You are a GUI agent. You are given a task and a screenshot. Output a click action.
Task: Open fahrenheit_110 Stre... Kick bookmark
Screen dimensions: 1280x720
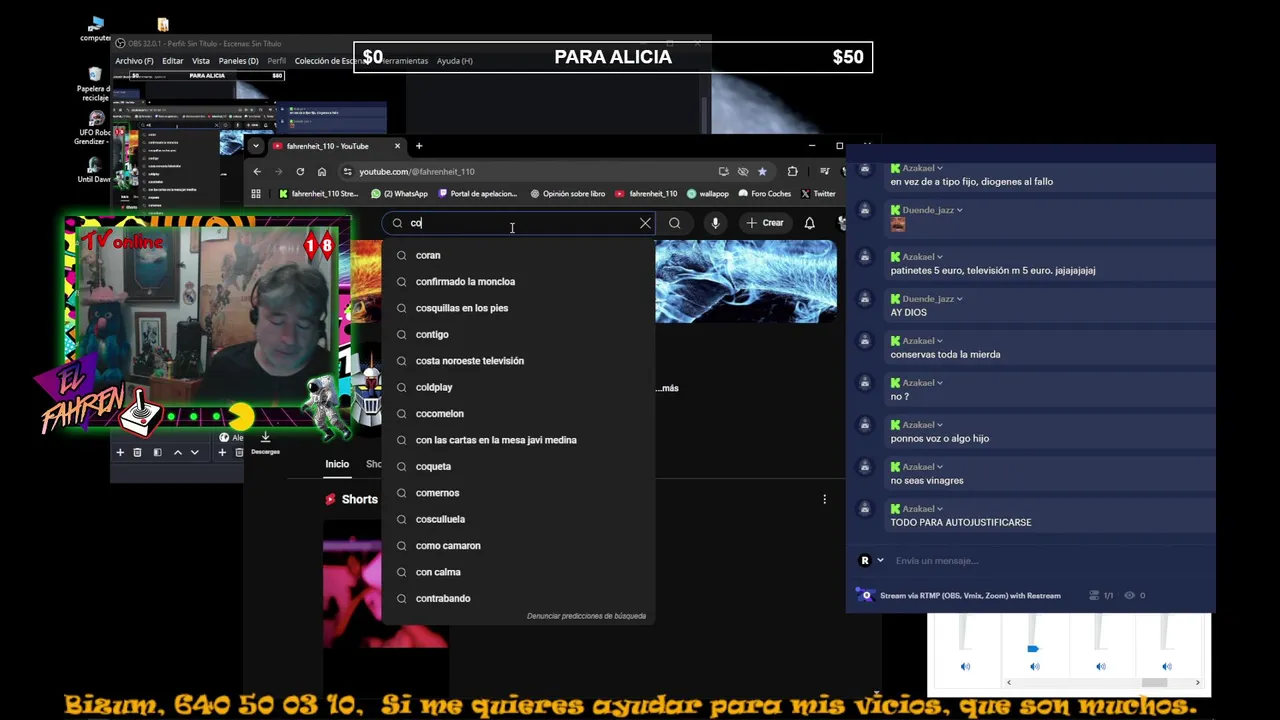(318, 194)
